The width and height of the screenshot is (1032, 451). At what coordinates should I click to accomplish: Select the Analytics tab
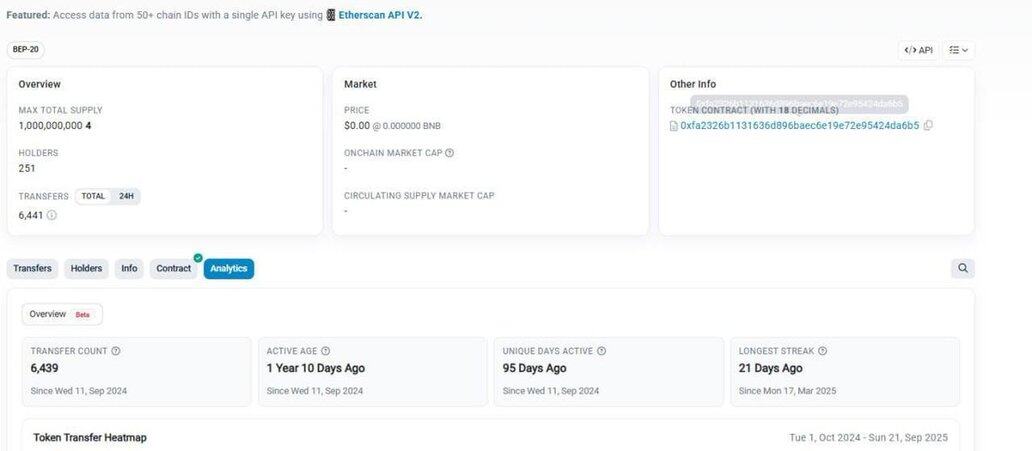click(x=228, y=268)
